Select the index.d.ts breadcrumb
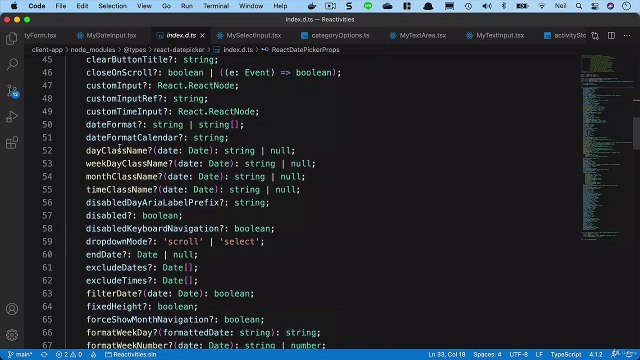The width and height of the screenshot is (640, 360). click(x=233, y=50)
